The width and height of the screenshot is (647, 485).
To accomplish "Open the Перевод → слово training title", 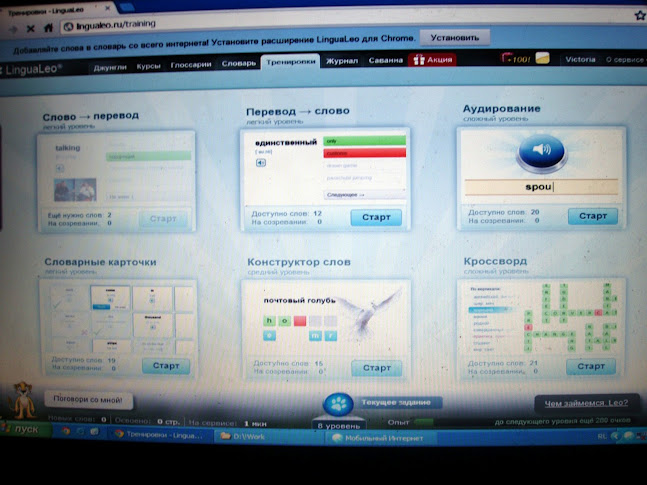I will click(298, 111).
